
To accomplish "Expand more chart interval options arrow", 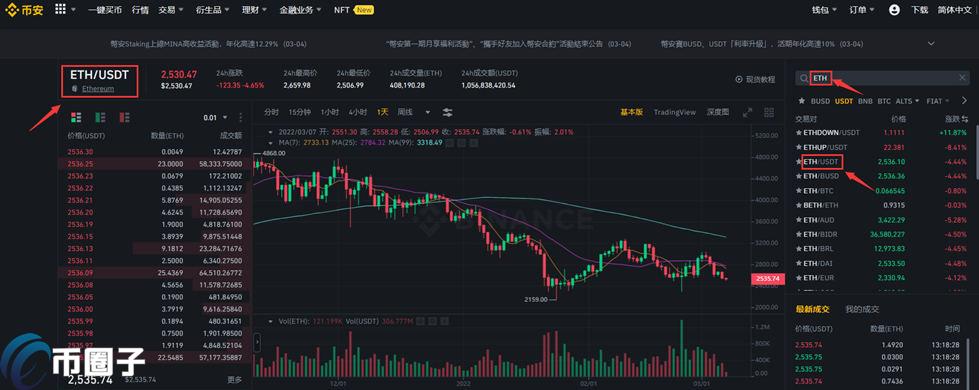I will (x=428, y=112).
